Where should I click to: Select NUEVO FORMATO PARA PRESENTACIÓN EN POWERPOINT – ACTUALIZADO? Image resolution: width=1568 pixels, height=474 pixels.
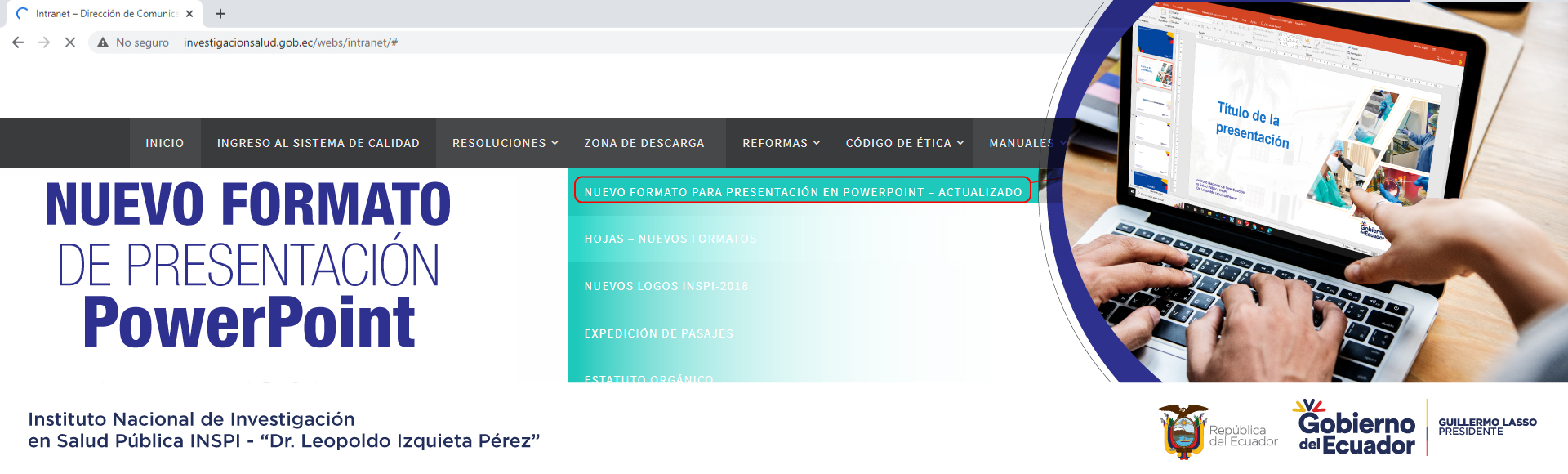coord(804,192)
